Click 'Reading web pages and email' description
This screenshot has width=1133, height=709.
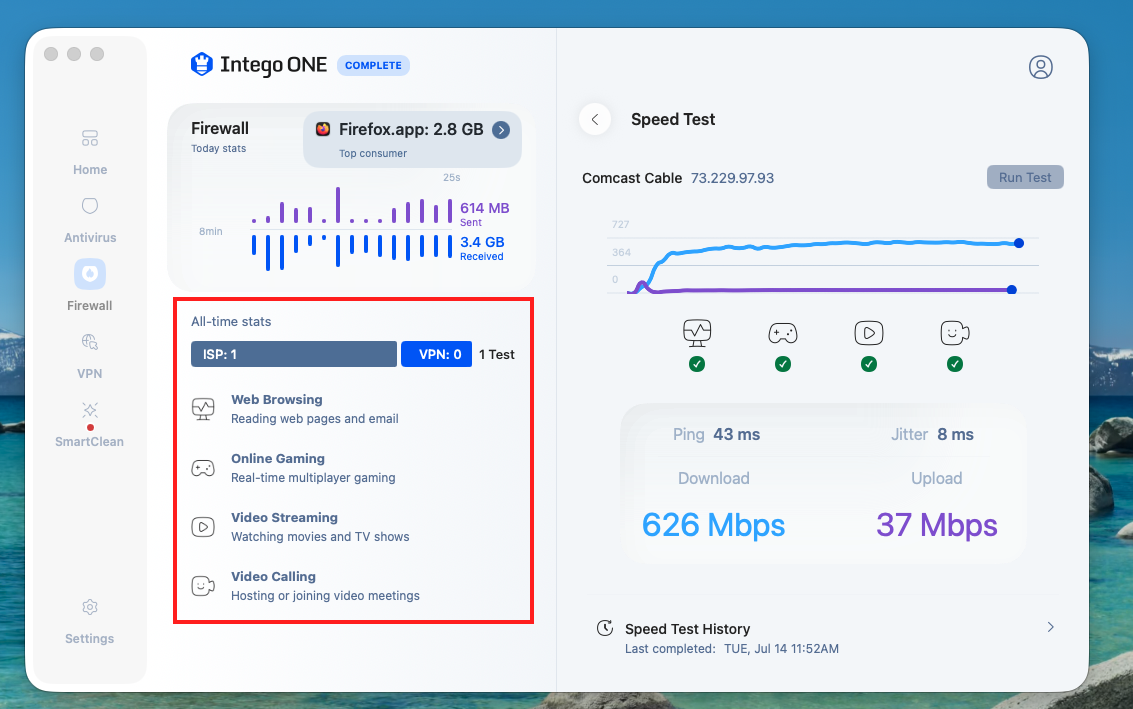point(314,419)
